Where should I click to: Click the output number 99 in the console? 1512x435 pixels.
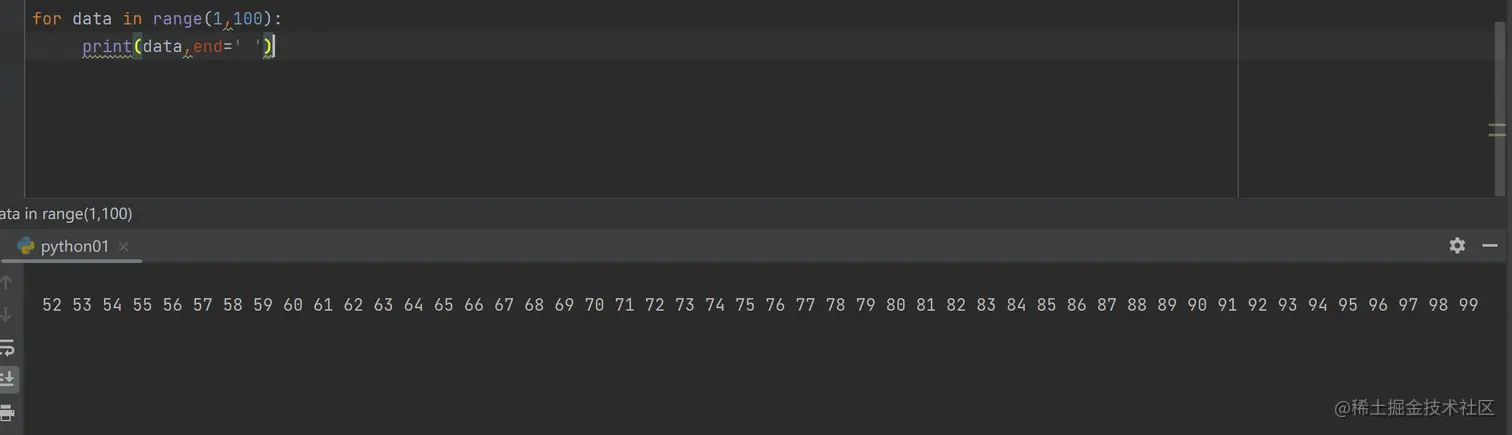tap(1467, 305)
